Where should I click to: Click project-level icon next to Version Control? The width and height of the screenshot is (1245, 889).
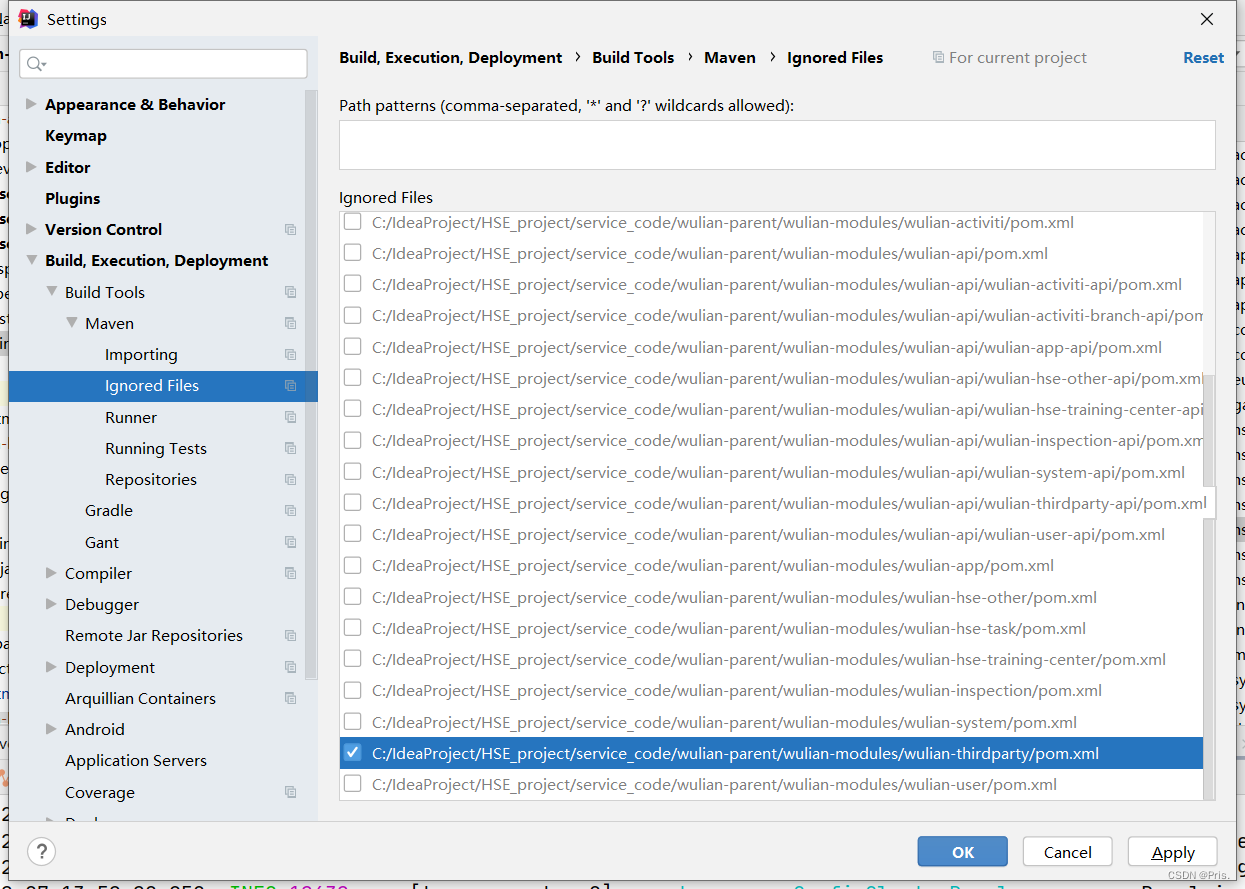[x=290, y=229]
